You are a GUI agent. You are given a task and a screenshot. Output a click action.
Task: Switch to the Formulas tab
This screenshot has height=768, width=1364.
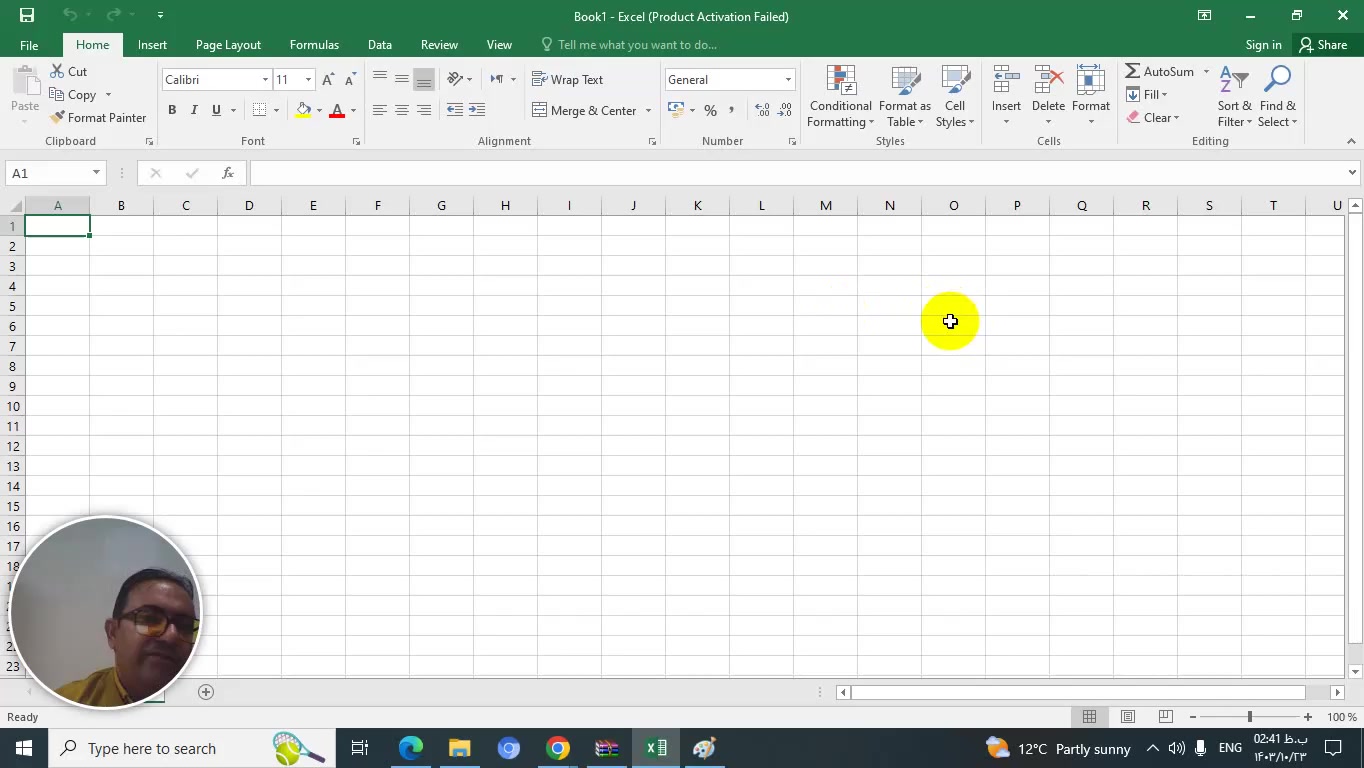pos(314,45)
